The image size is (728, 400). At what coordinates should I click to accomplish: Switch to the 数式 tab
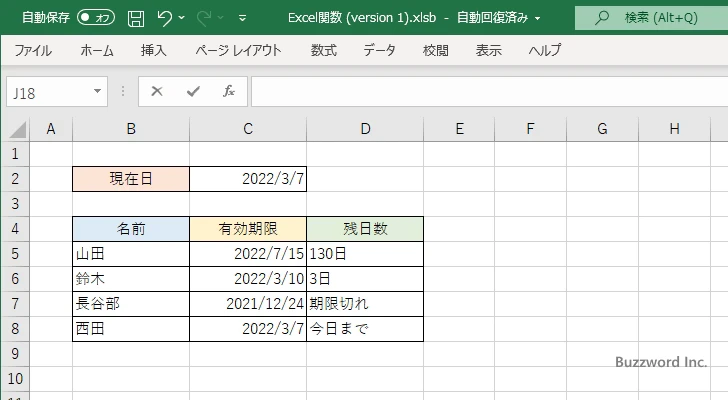(x=324, y=50)
